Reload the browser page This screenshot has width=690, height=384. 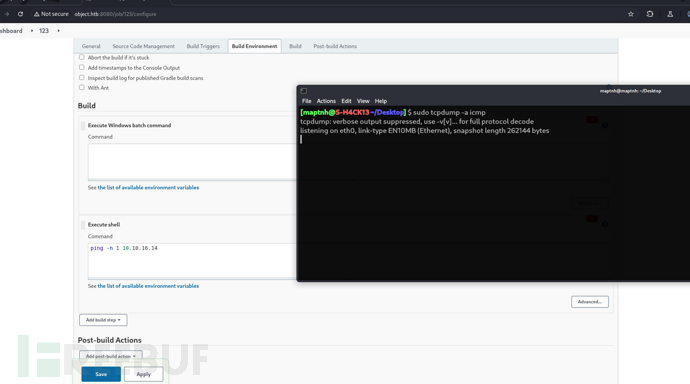(20, 14)
